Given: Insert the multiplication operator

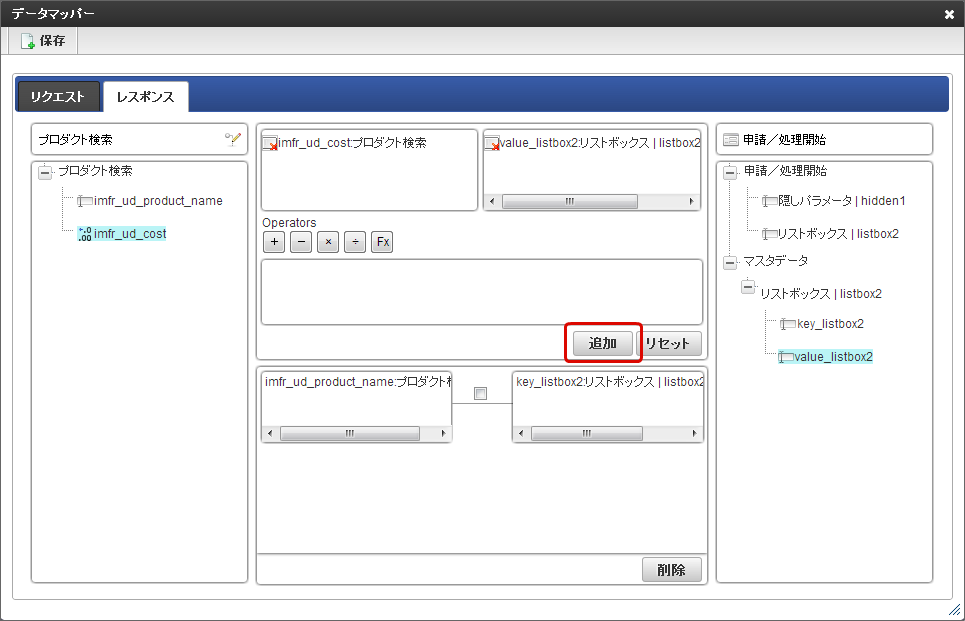Looking at the screenshot, I should pos(328,242).
